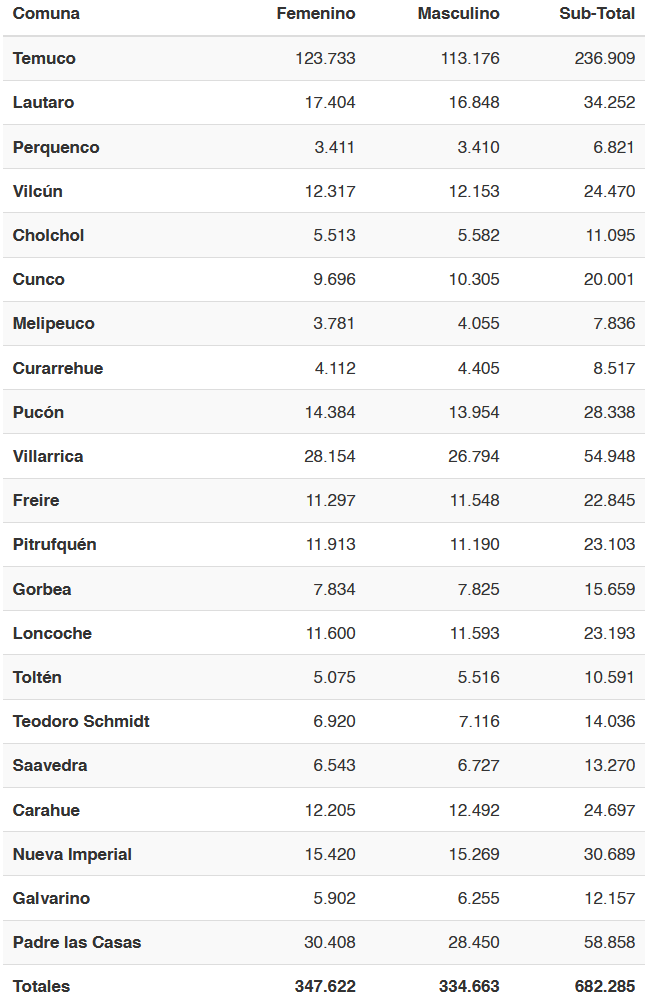Select the Padre las Casas row label
Viewport: 652px width, 1002px height.
point(77,942)
